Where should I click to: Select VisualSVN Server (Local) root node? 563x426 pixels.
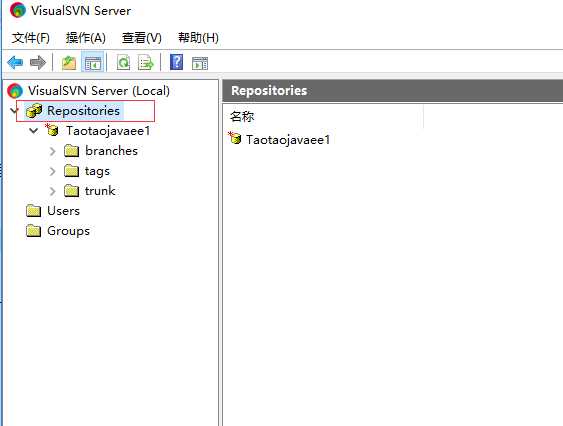(x=99, y=91)
